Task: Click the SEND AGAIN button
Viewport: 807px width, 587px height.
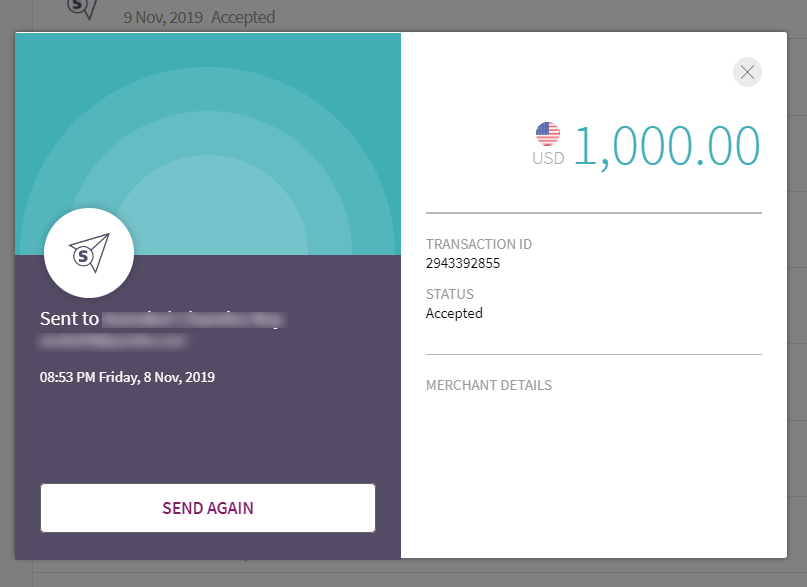Action: [x=208, y=508]
